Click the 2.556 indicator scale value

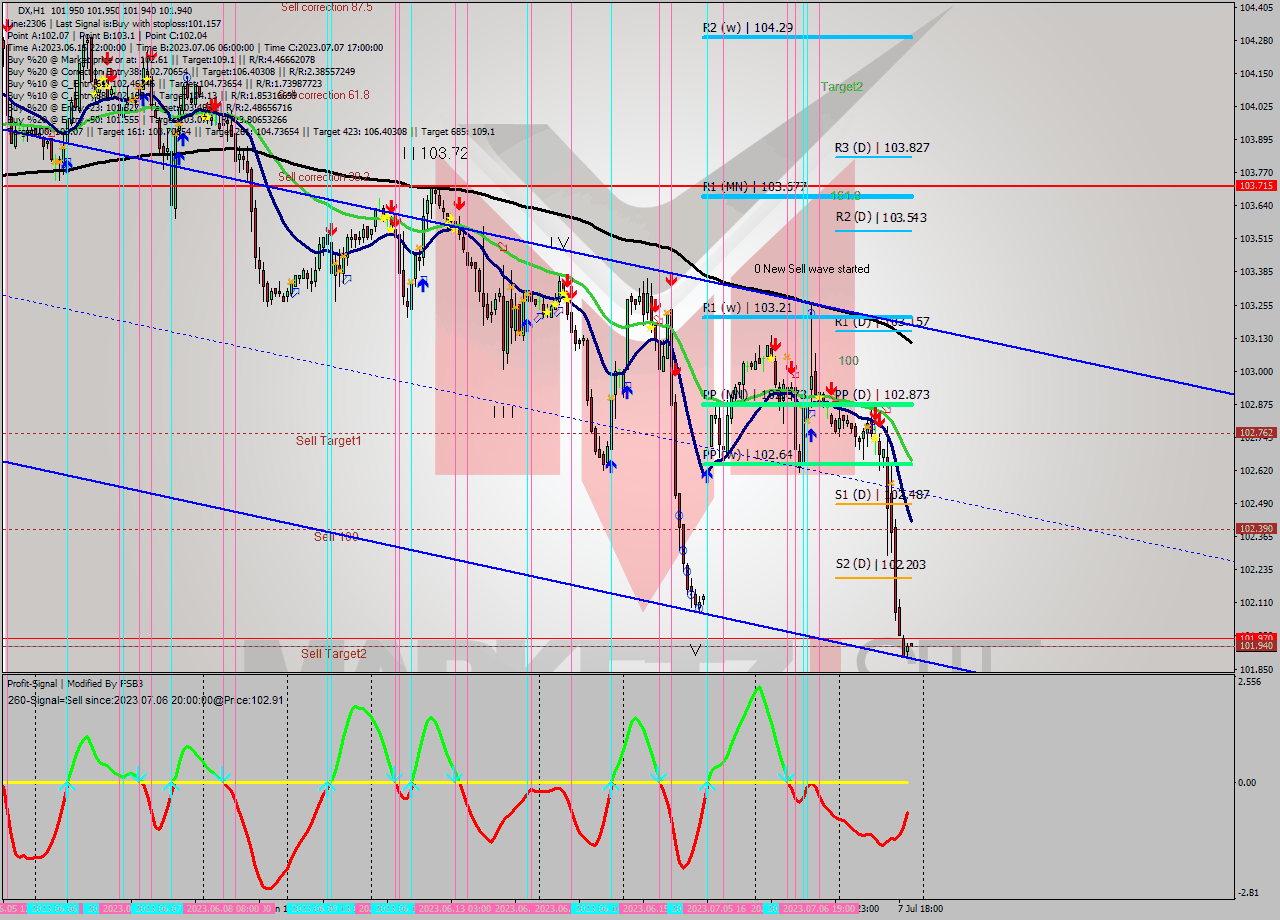1251,681
